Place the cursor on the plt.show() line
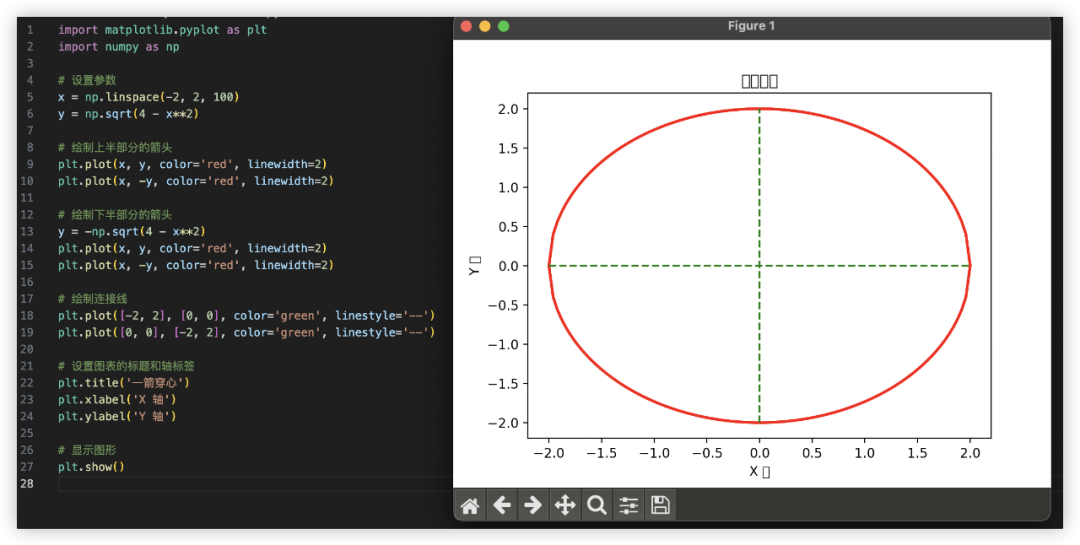Screen dimensions: 1080x545 pyautogui.click(x=91, y=467)
